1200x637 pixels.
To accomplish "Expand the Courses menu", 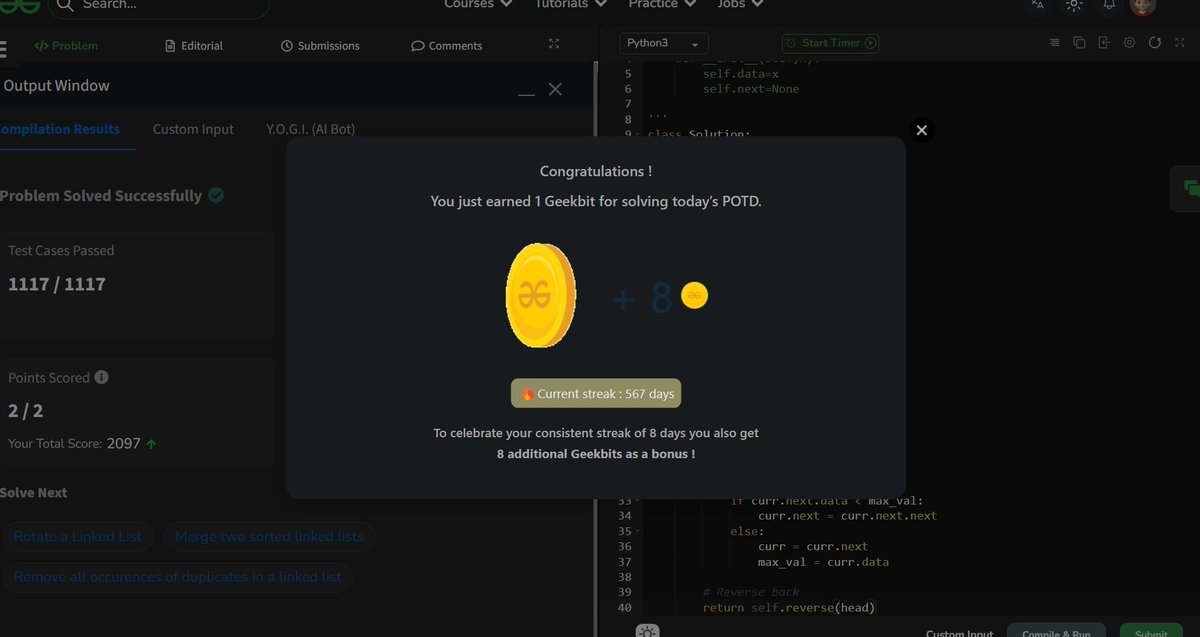I will tap(478, 4).
